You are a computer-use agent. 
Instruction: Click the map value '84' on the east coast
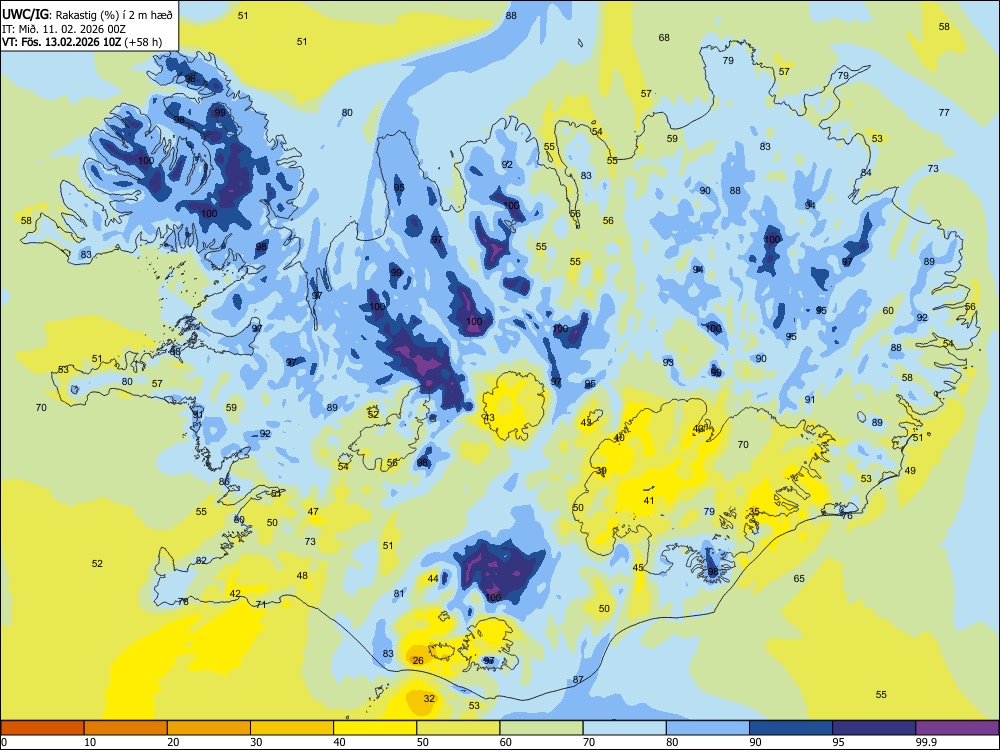[x=865, y=173]
